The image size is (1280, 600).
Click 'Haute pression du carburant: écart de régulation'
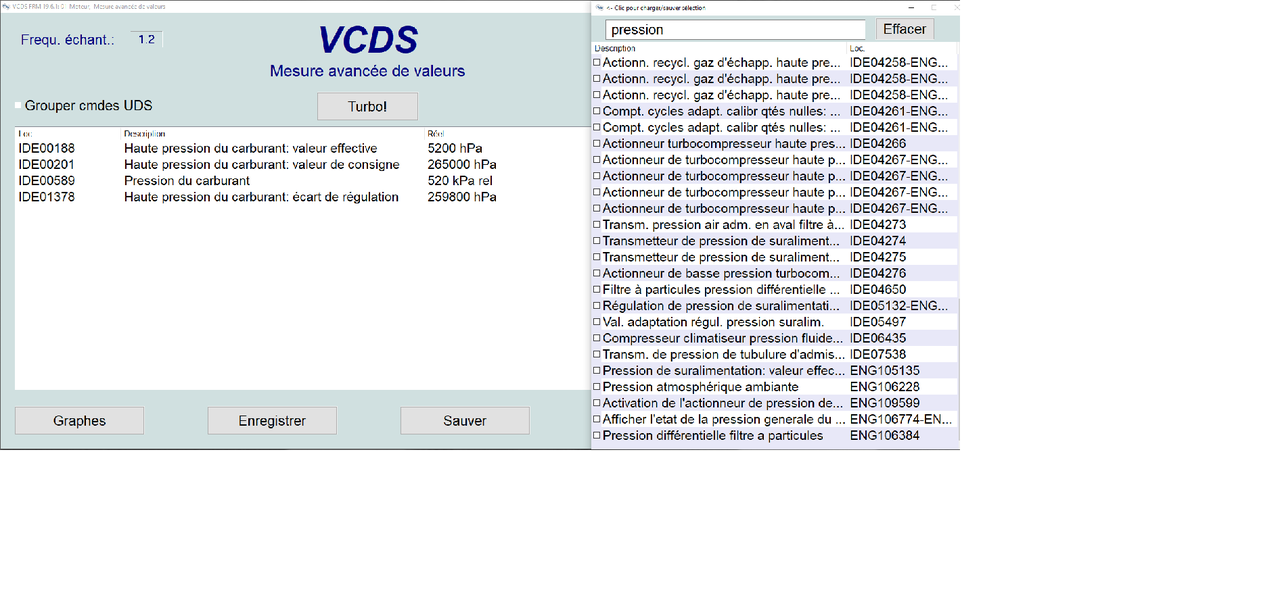click(x=261, y=197)
